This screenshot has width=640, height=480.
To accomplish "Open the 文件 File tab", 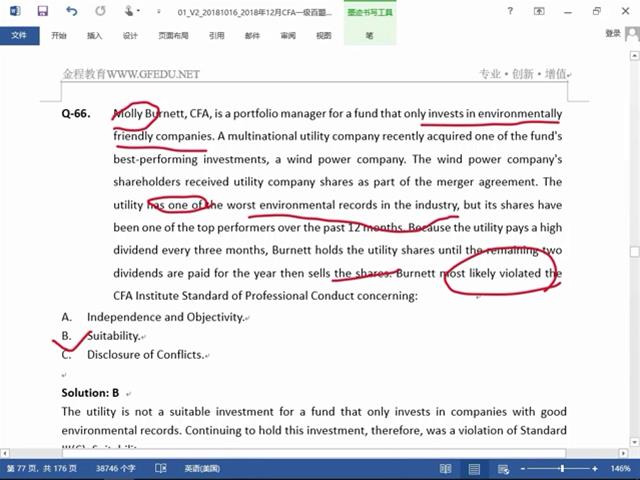I will [x=20, y=36].
